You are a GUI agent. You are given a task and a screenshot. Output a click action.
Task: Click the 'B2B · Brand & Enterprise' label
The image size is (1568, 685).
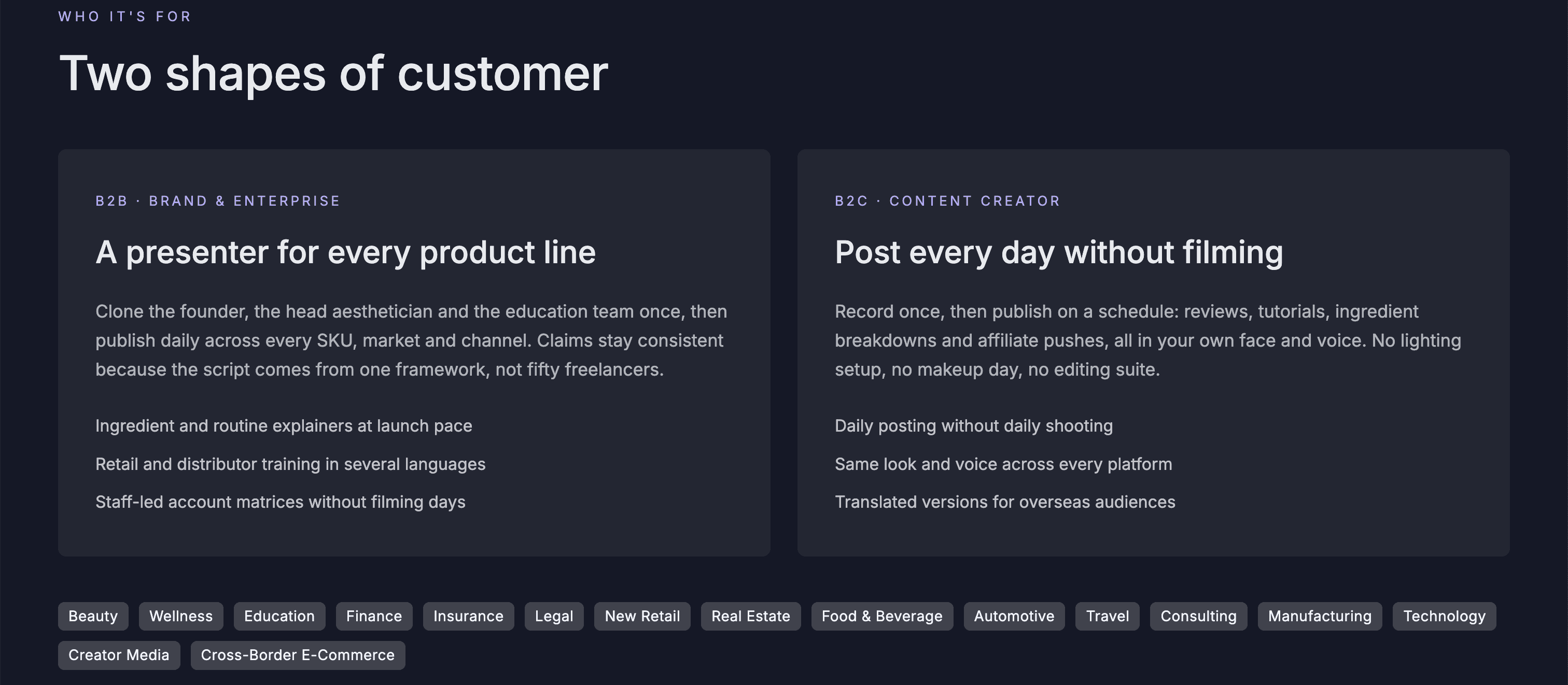(x=218, y=201)
